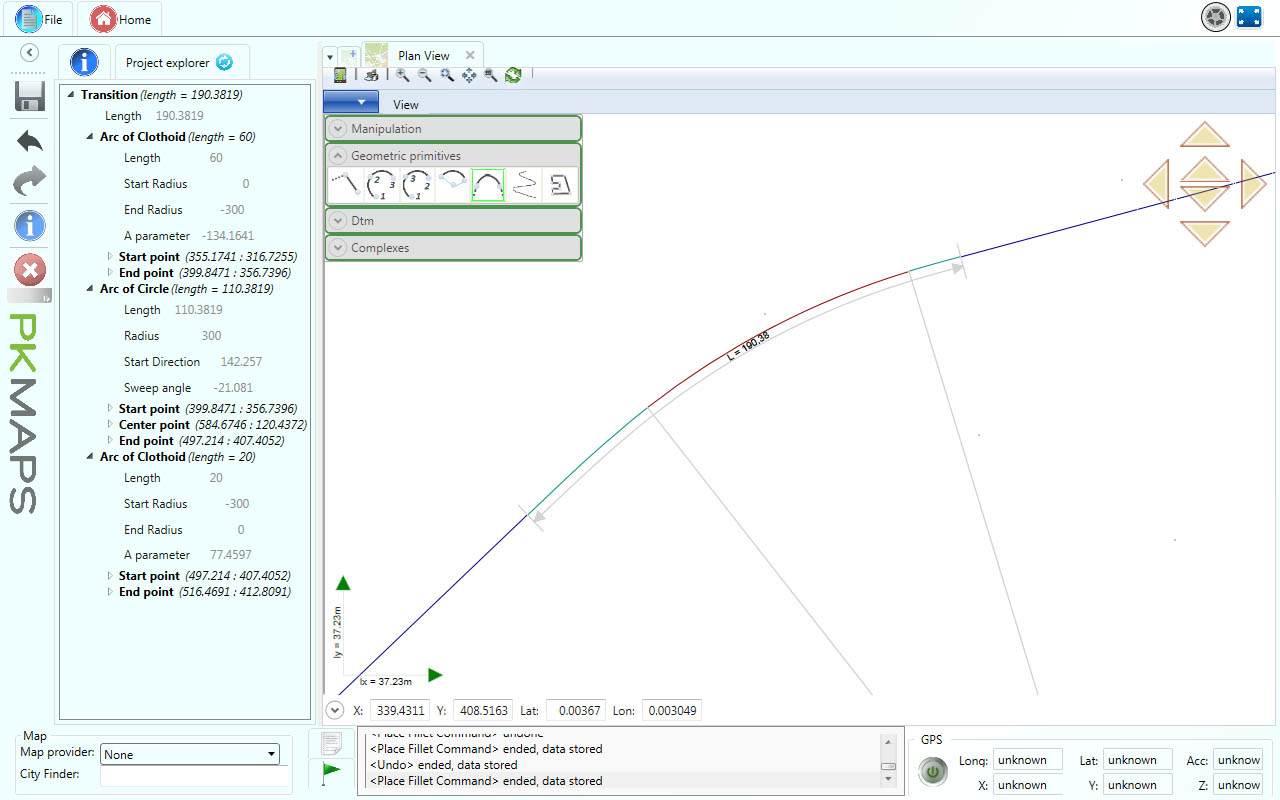Open the View ribbon tab
Screen dimensions: 1280x800
click(x=406, y=104)
